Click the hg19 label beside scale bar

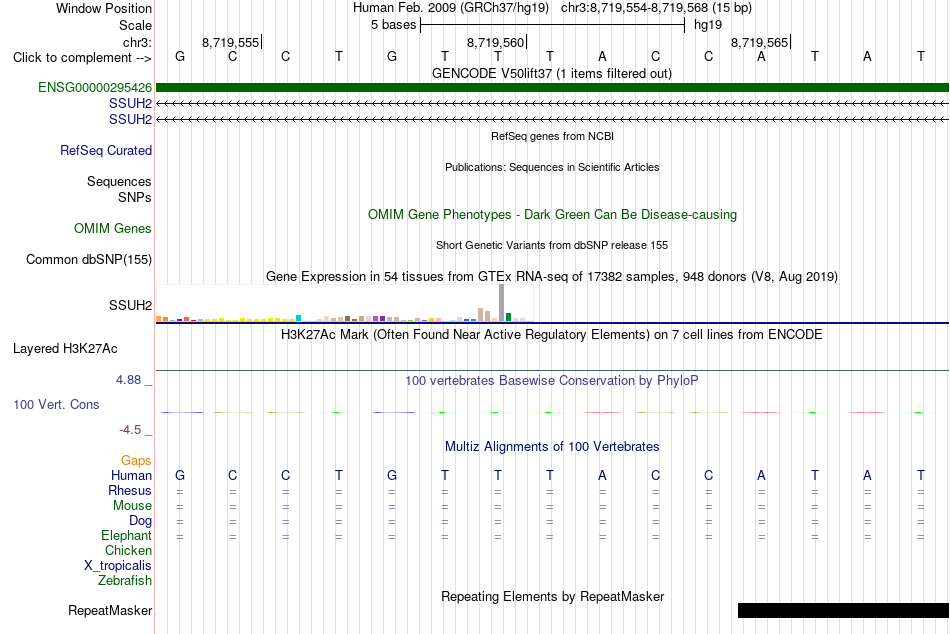(x=708, y=25)
